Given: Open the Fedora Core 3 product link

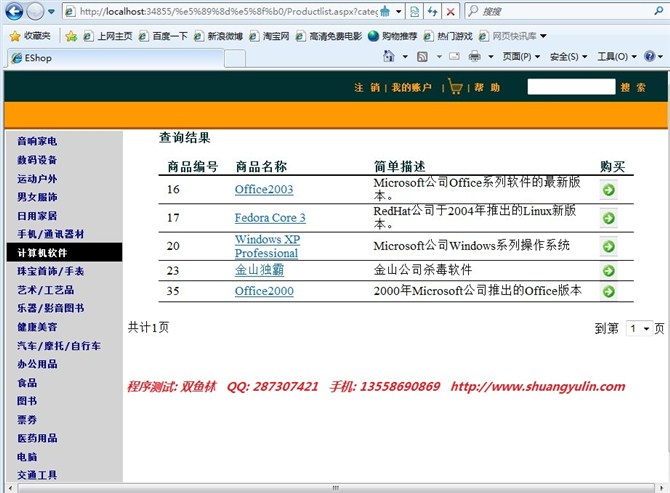Looking at the screenshot, I should (270, 218).
